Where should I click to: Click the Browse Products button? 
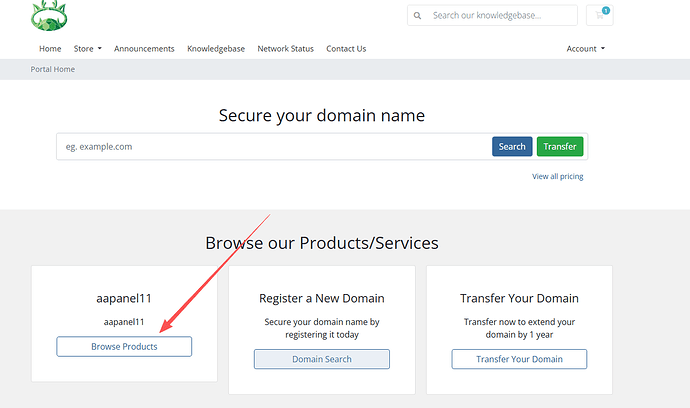click(124, 346)
